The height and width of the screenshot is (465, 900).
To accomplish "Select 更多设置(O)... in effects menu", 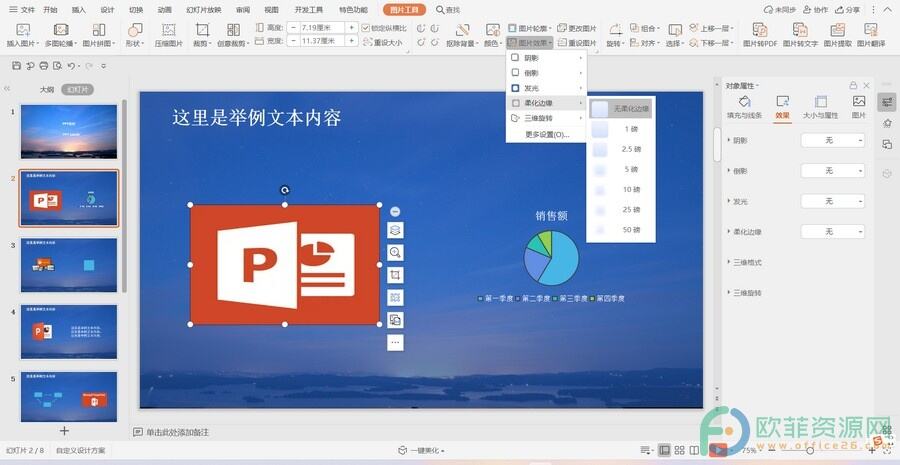I will (x=546, y=134).
